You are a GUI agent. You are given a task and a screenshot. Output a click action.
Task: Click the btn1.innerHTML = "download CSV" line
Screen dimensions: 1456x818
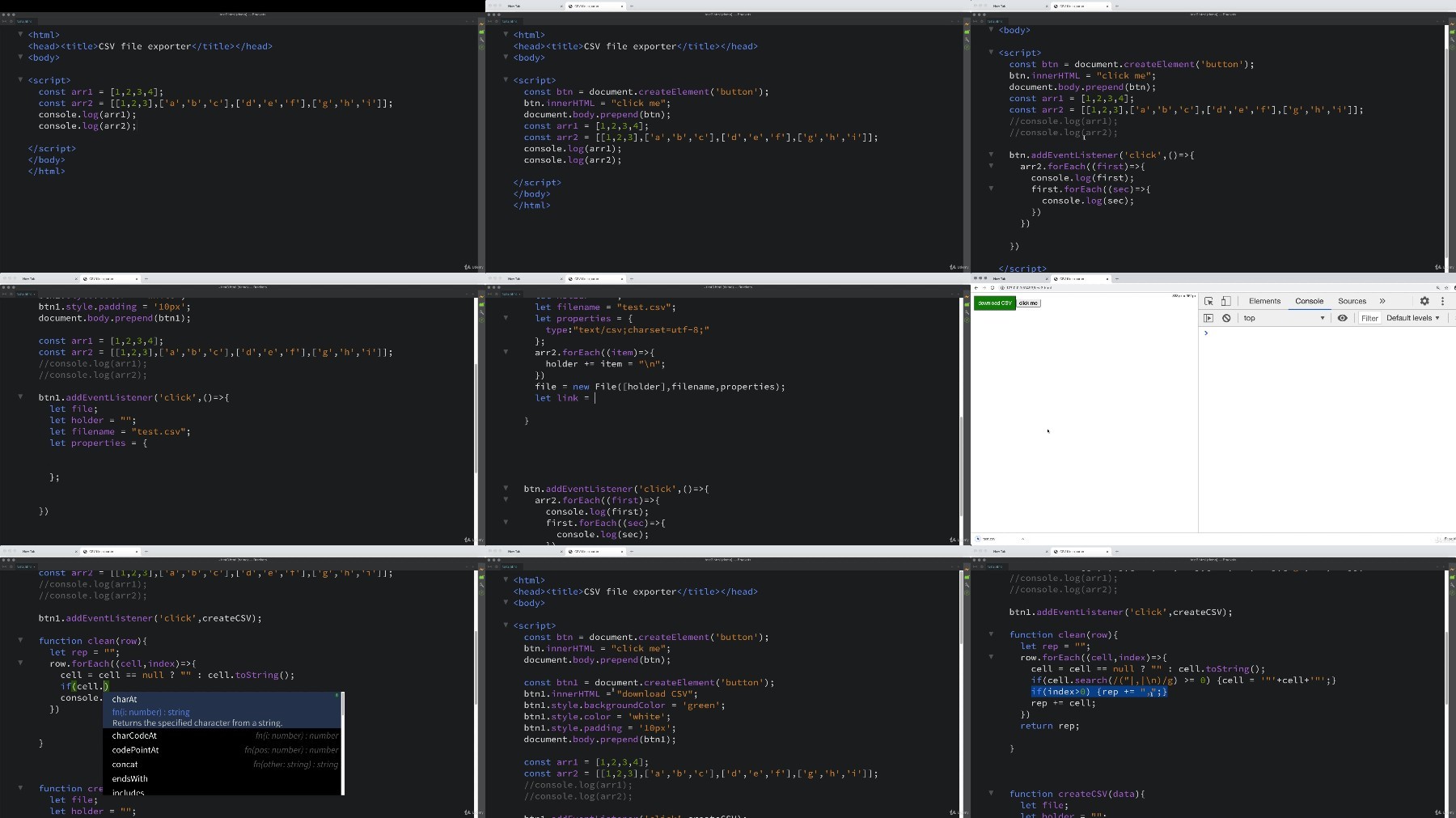[x=610, y=694]
